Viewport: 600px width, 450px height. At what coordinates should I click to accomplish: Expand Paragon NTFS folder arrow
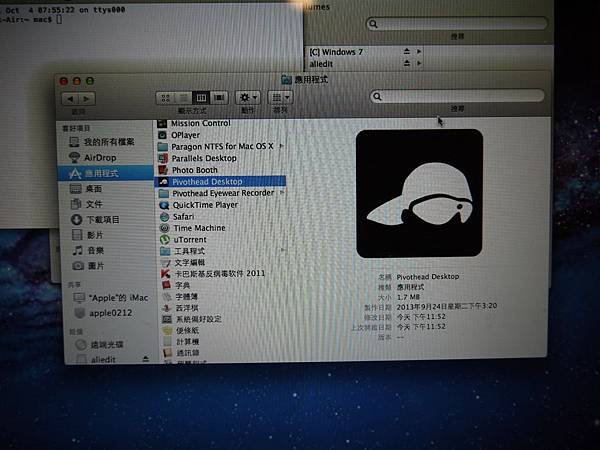point(282,146)
